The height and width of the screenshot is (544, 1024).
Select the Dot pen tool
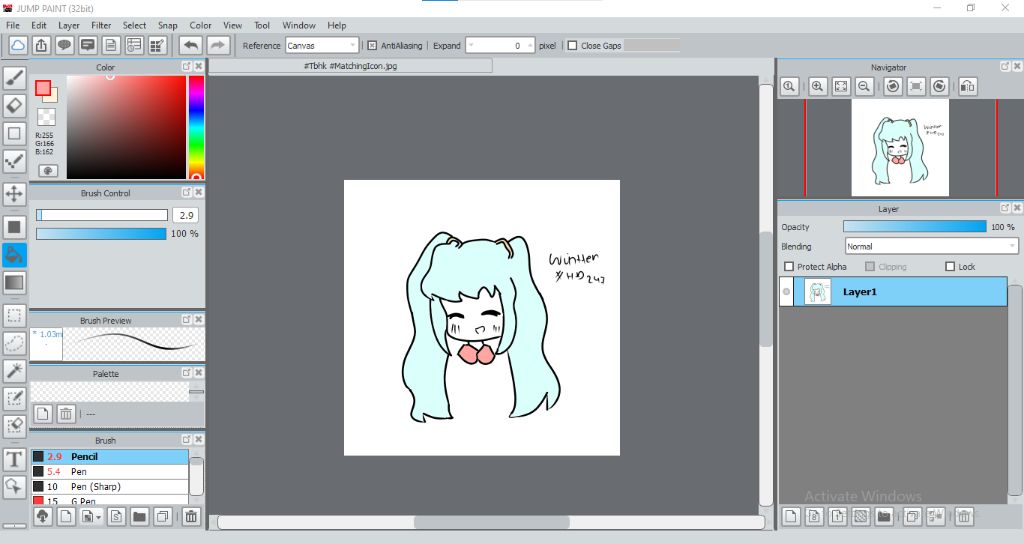tap(14, 161)
